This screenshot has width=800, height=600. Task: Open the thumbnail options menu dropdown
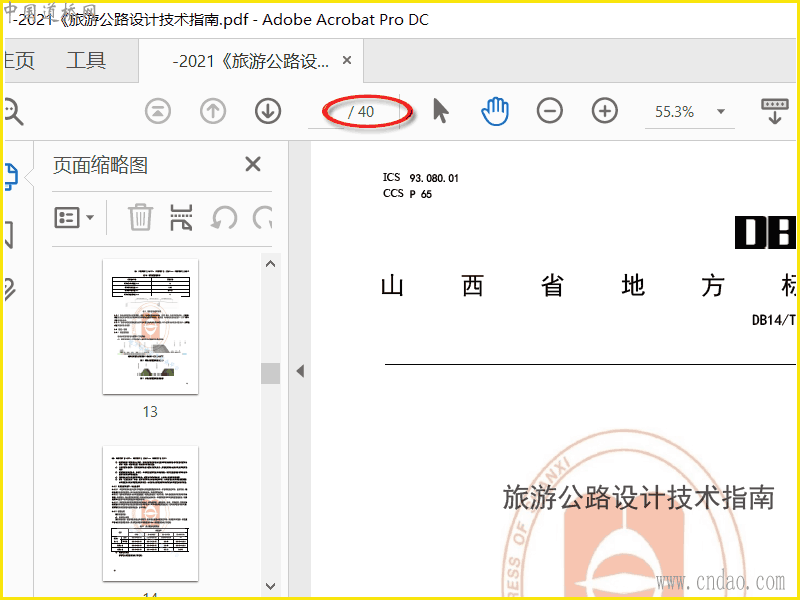[74, 218]
